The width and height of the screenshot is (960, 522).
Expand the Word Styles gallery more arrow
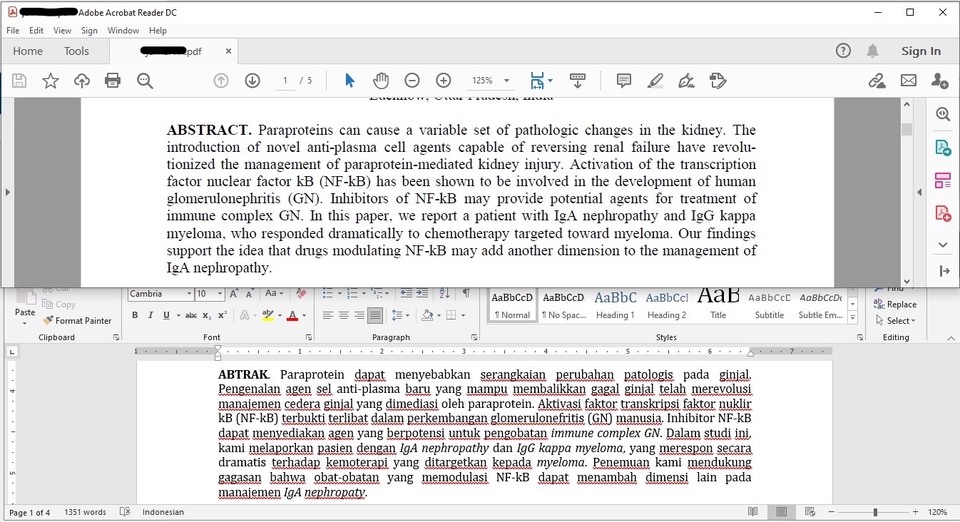pos(852,317)
